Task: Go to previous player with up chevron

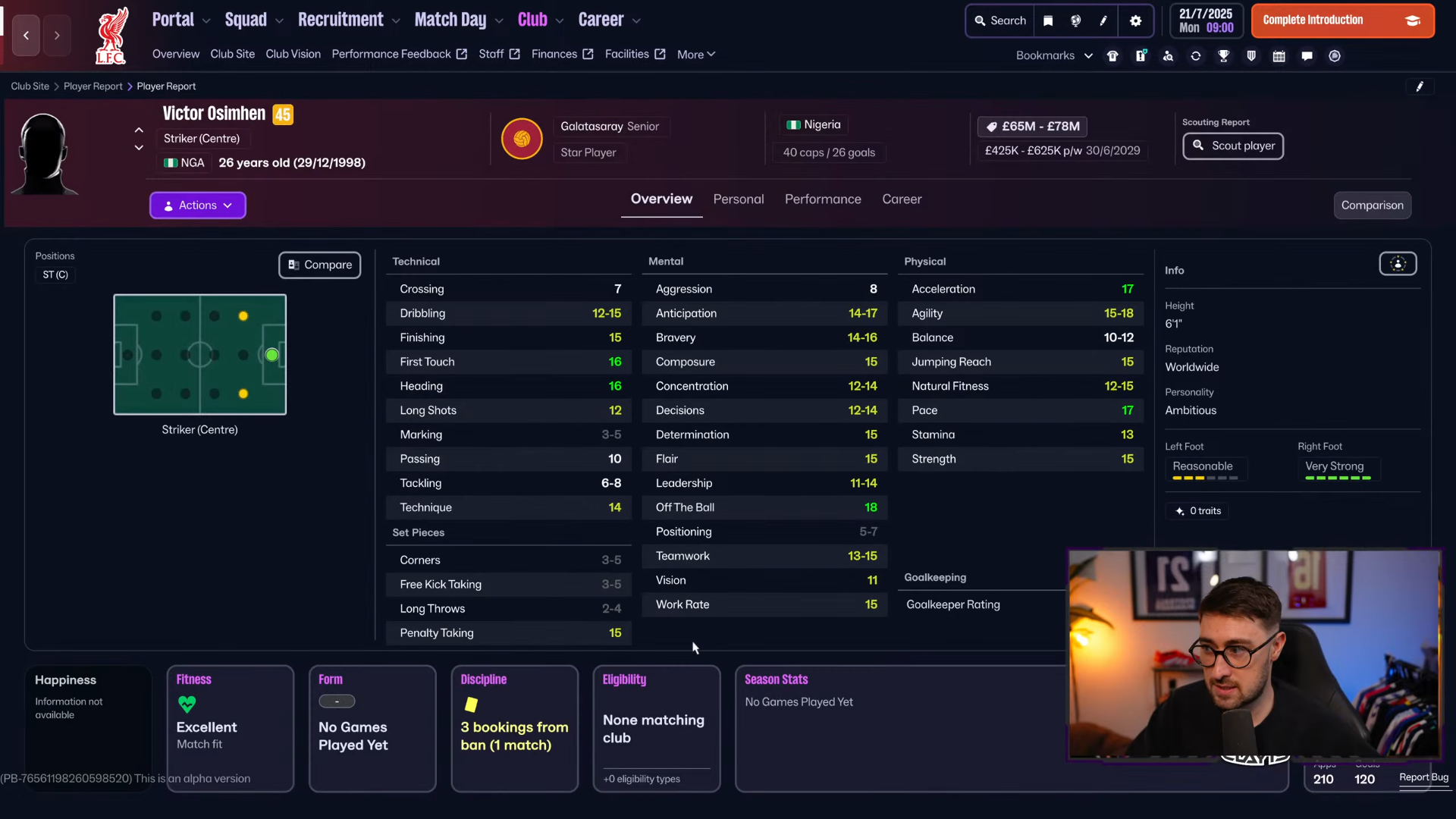Action: (x=139, y=130)
